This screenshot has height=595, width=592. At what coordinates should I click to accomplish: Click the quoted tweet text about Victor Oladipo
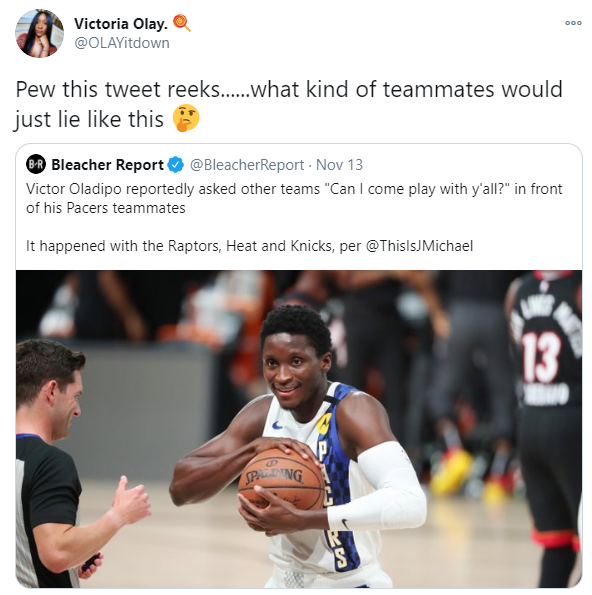(x=294, y=198)
